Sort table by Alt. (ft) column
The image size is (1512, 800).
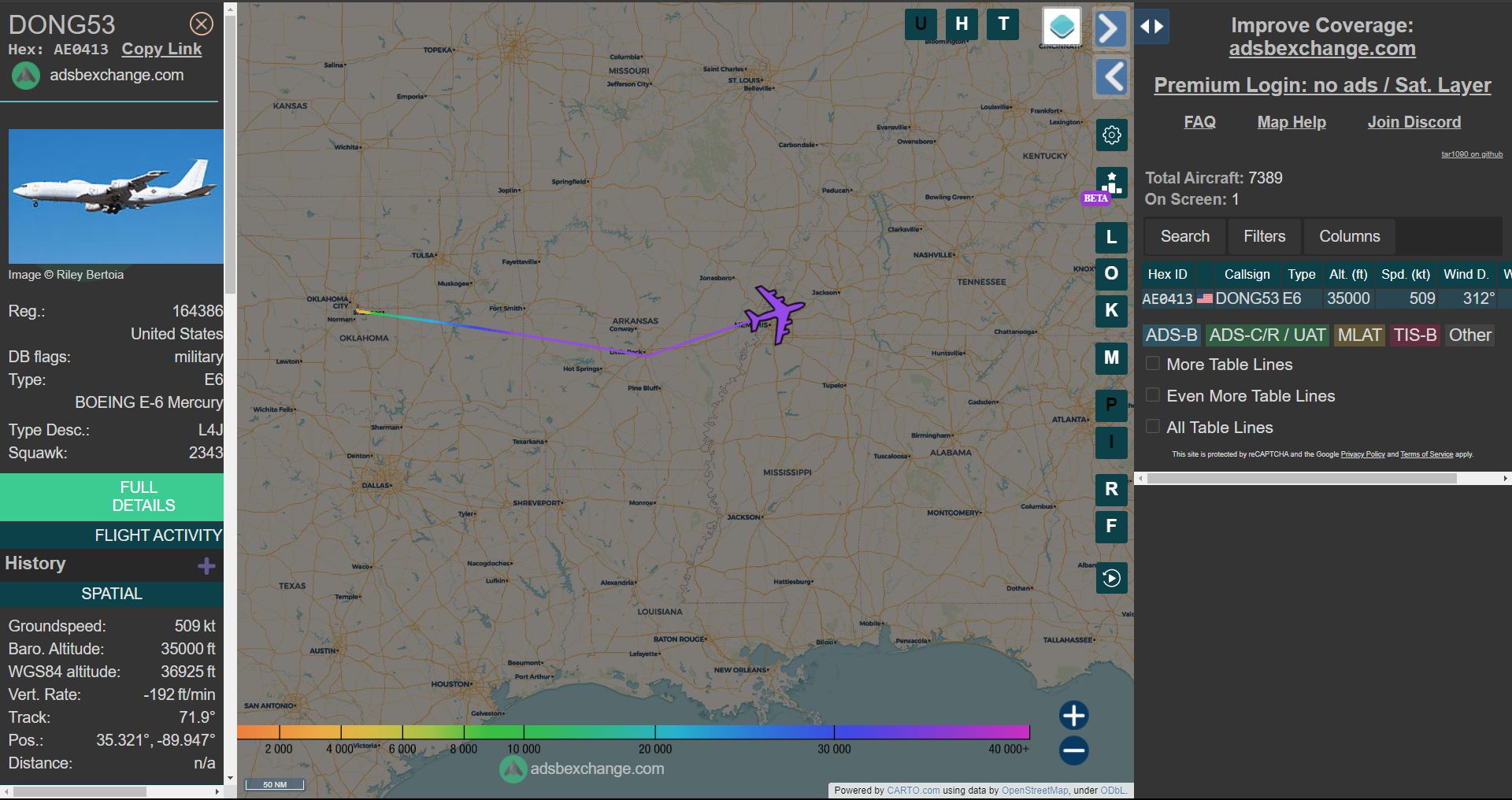(x=1348, y=274)
